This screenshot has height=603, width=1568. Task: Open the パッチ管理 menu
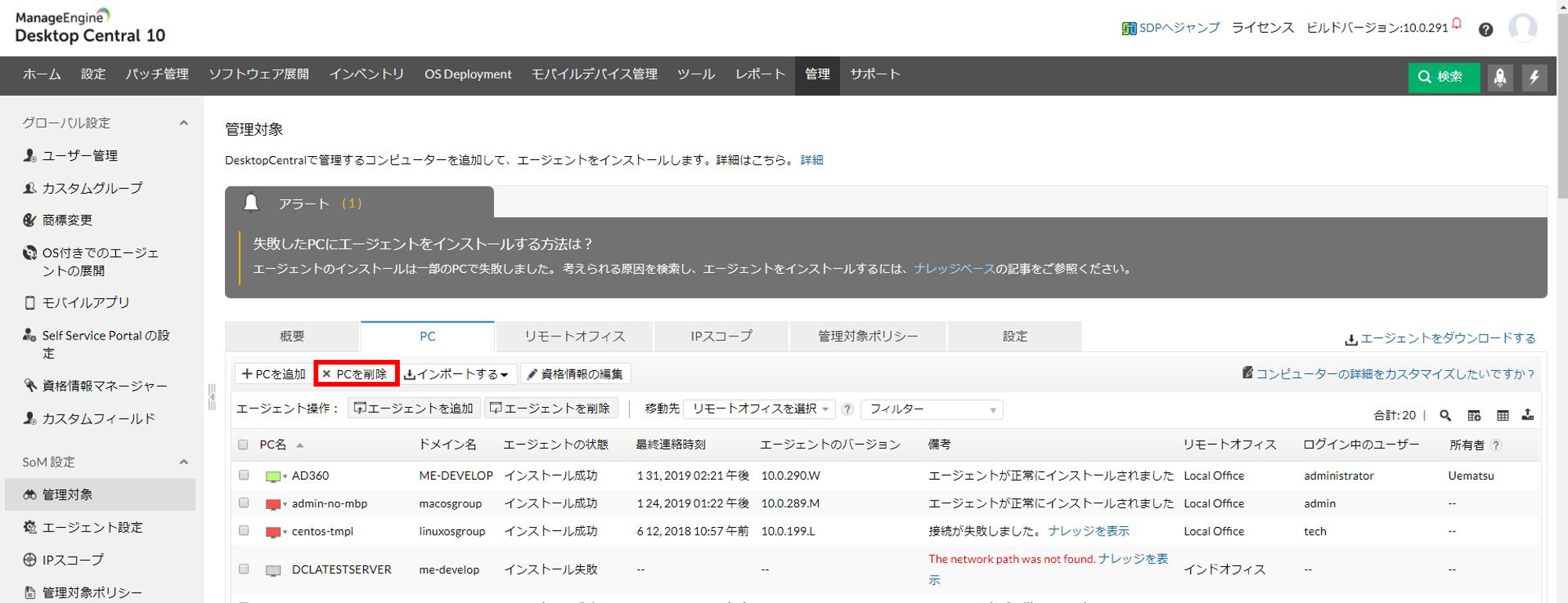pyautogui.click(x=157, y=74)
